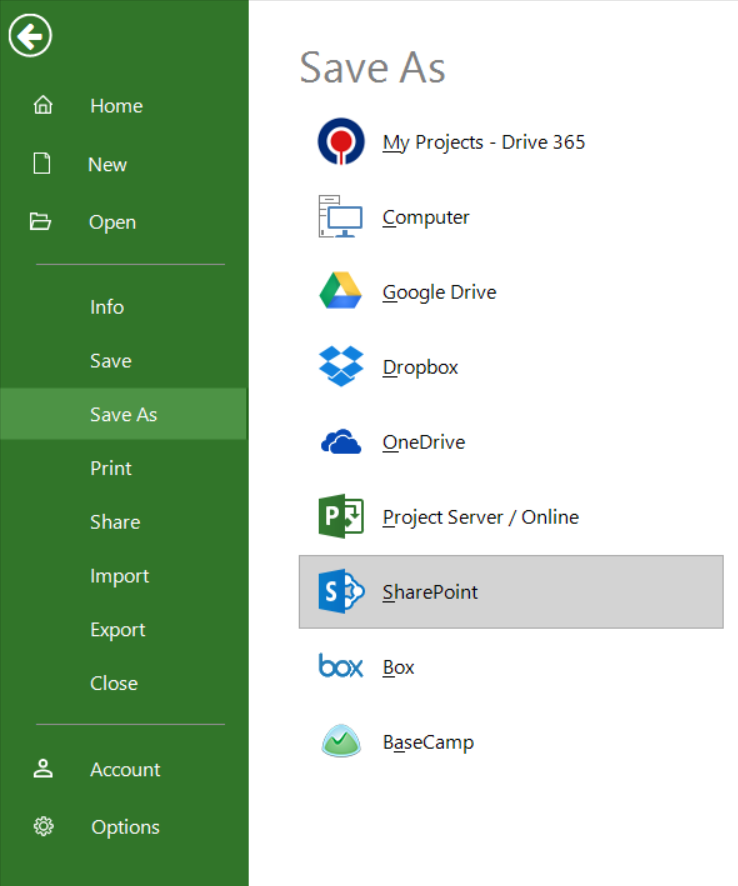Viewport: 738px width, 886px height.
Task: Go to Home in the sidebar
Action: click(x=116, y=106)
